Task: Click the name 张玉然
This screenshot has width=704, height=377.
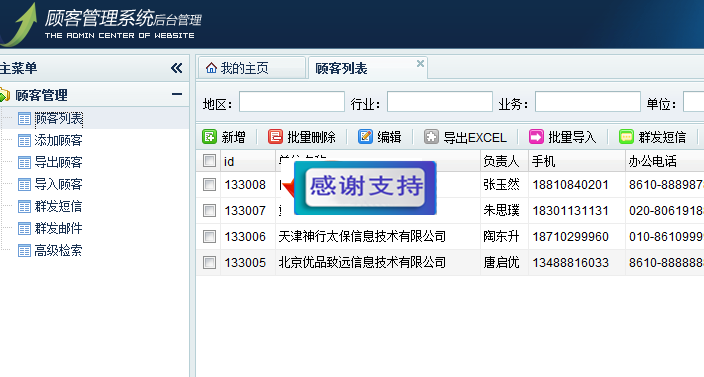Action: [501, 184]
